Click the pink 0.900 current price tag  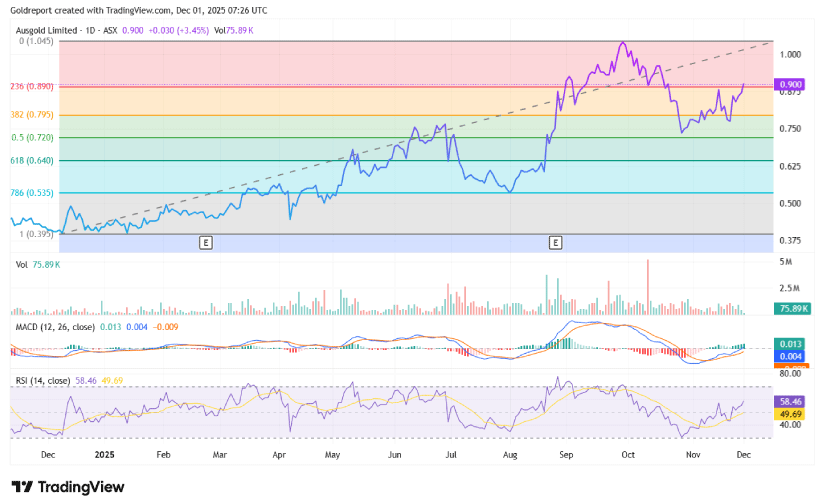click(x=791, y=84)
